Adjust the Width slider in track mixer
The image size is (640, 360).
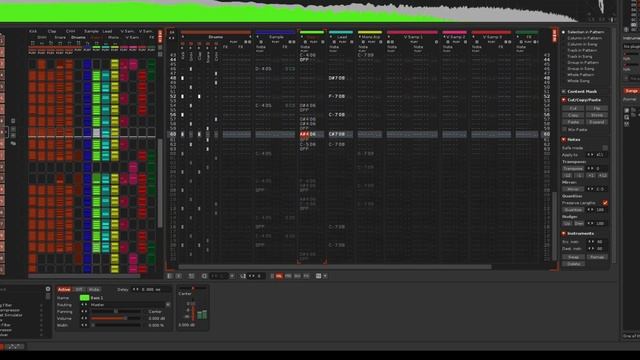pyautogui.click(x=116, y=325)
